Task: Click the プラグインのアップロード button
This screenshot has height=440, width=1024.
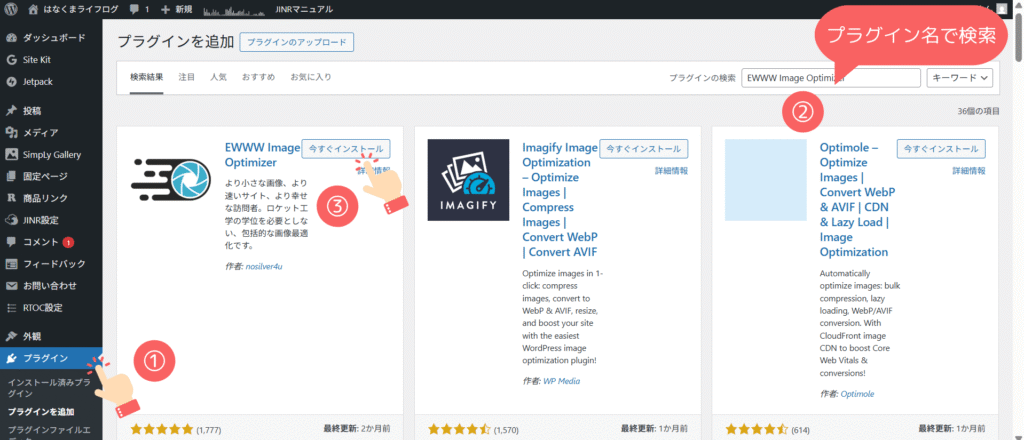Action: click(297, 41)
